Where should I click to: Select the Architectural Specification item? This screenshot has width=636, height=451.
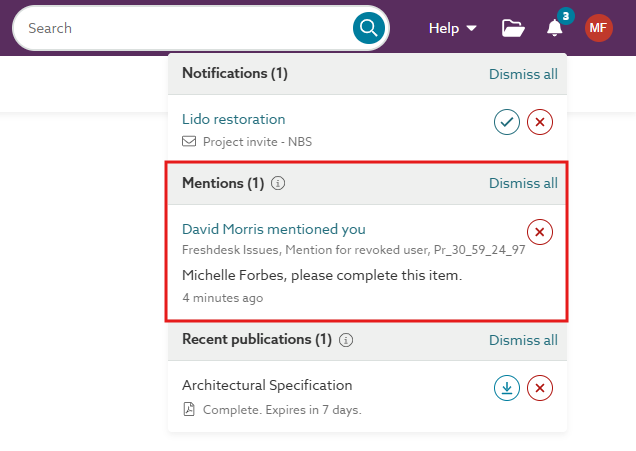coord(267,385)
